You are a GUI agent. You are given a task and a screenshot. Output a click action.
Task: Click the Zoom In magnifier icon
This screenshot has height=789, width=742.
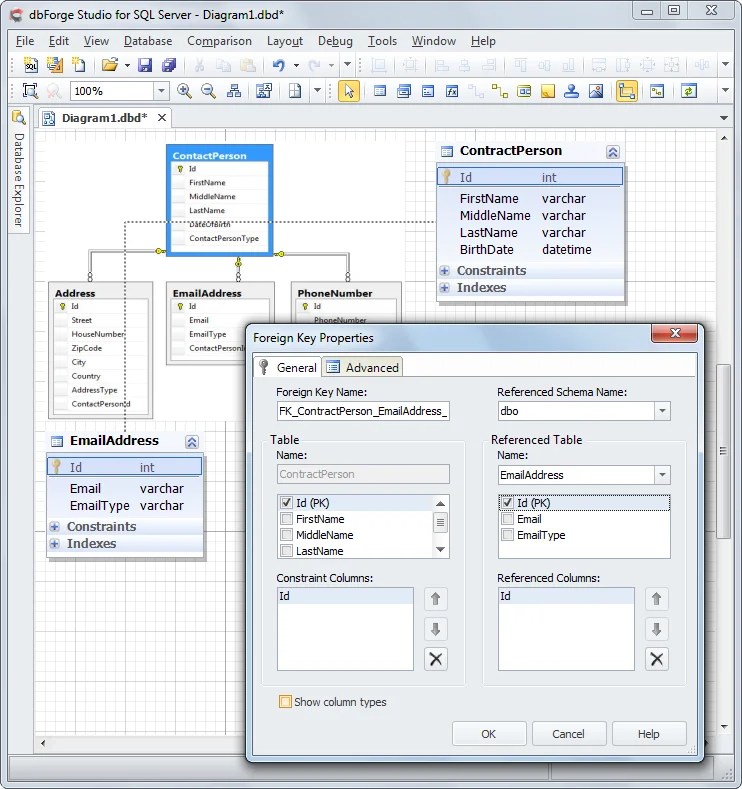tap(185, 91)
